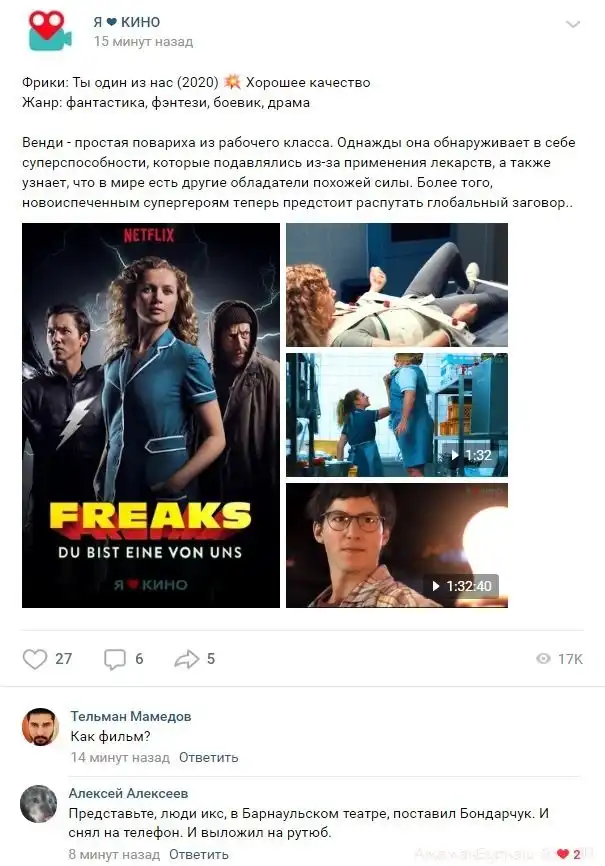This screenshot has width=605, height=866.
Task: Play the 1:32 trailer video
Action: 397,415
